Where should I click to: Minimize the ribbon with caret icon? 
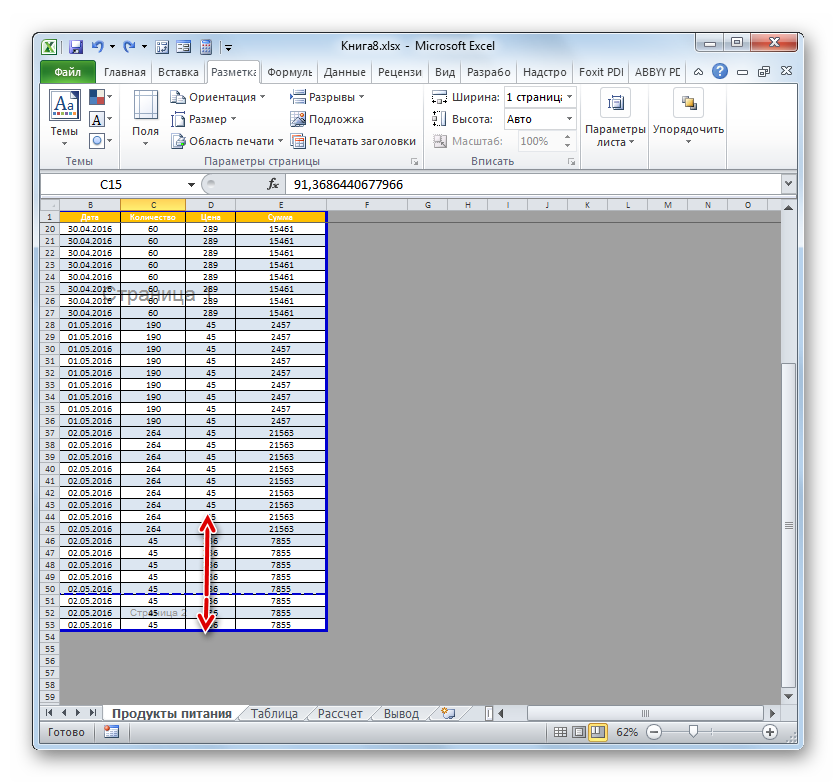pos(698,72)
